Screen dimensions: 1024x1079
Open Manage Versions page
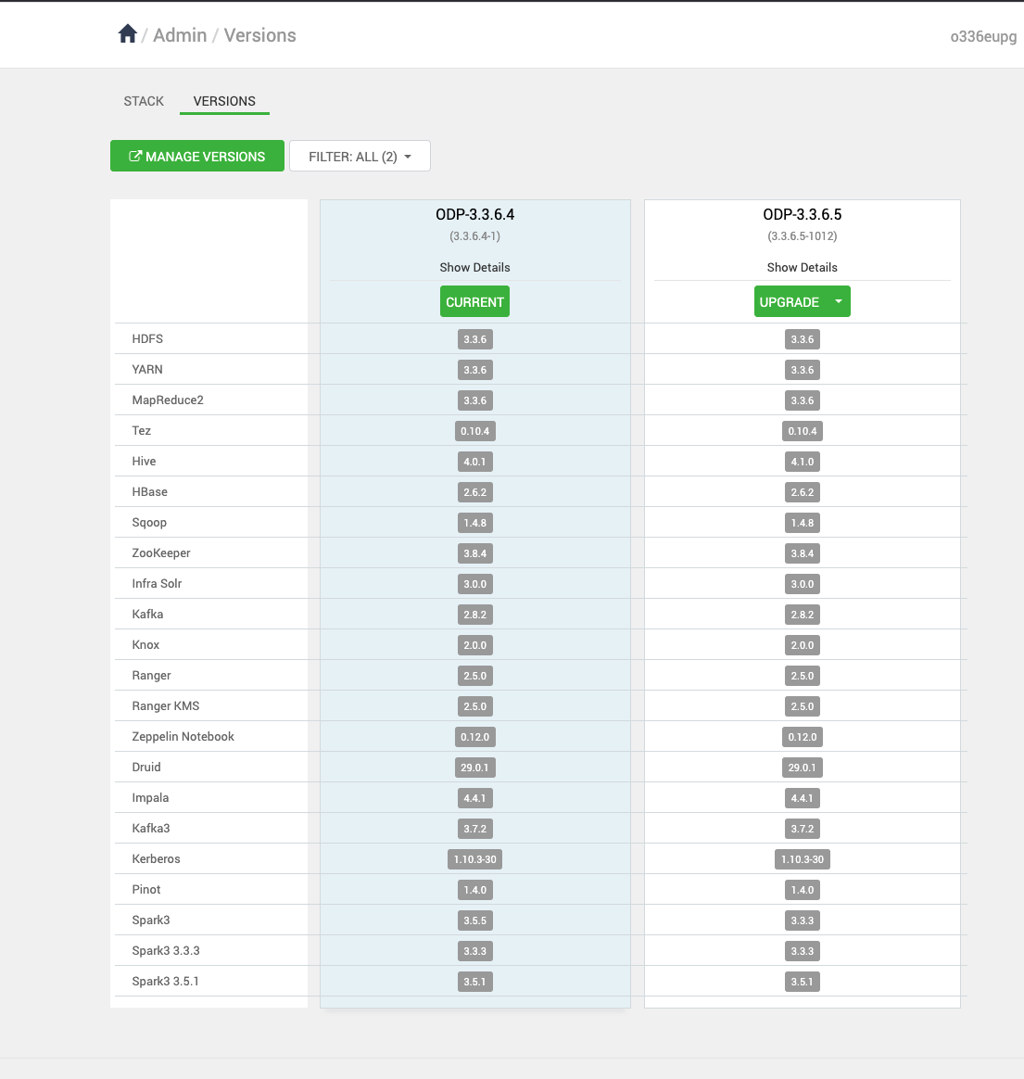pyautogui.click(x=197, y=156)
